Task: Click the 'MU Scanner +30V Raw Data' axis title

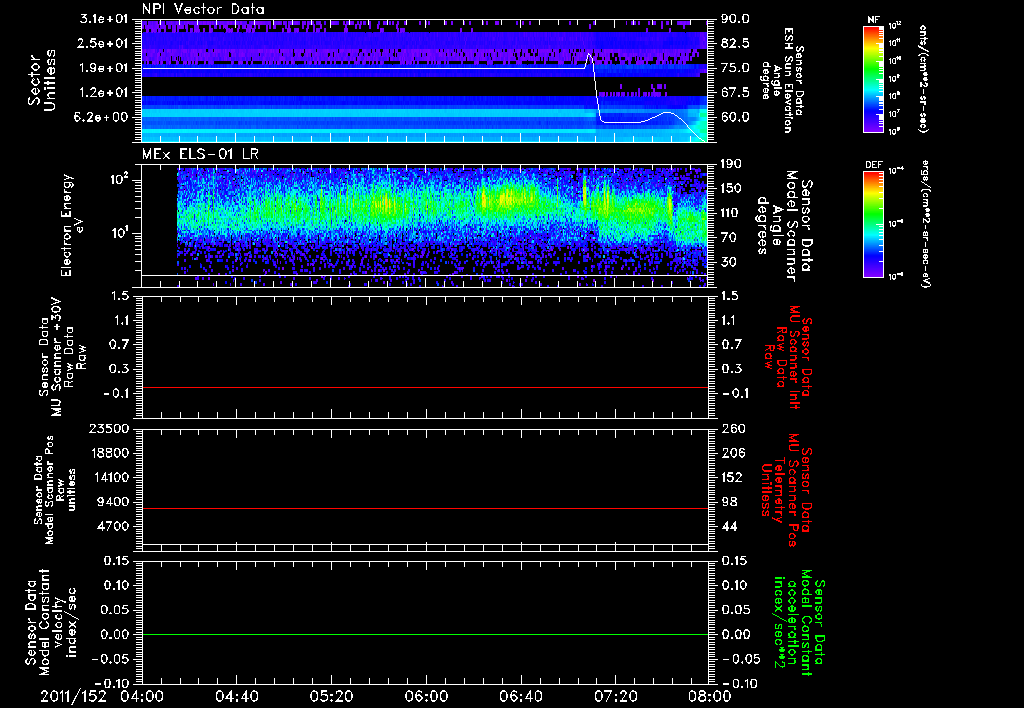Action: pos(63,357)
